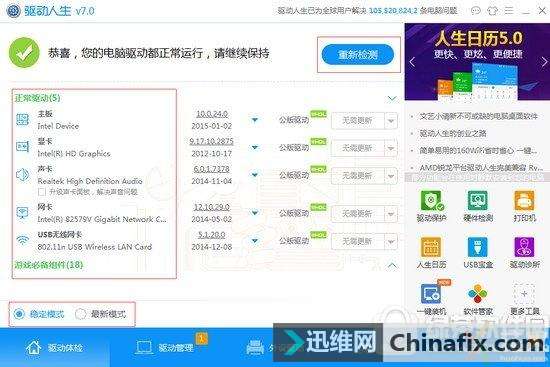Click the 重新检测 rescan button

pos(358,54)
